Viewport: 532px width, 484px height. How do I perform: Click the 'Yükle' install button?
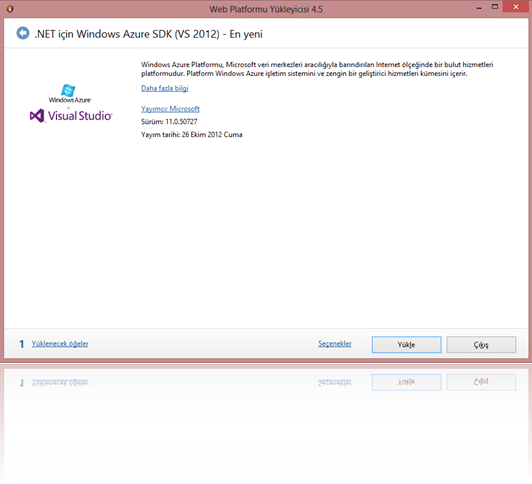tap(406, 345)
